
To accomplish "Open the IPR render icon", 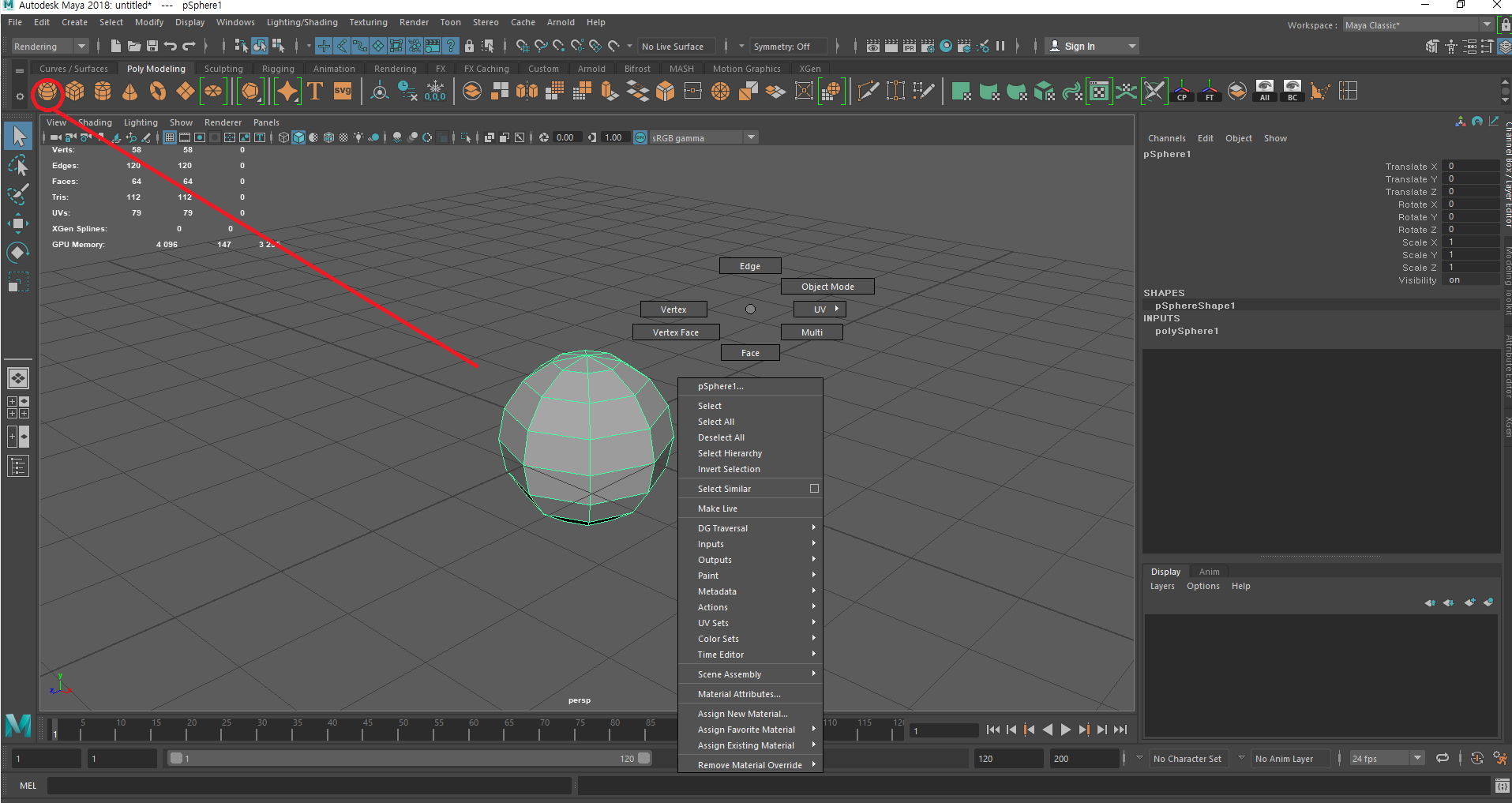I will tap(910, 47).
